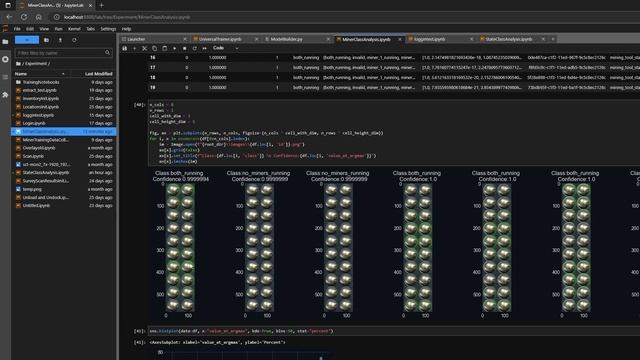Image resolution: width=640 pixels, height=360 pixels.
Task: Click first both_running confidence 0.9999994 image
Action: [x=180, y=247]
